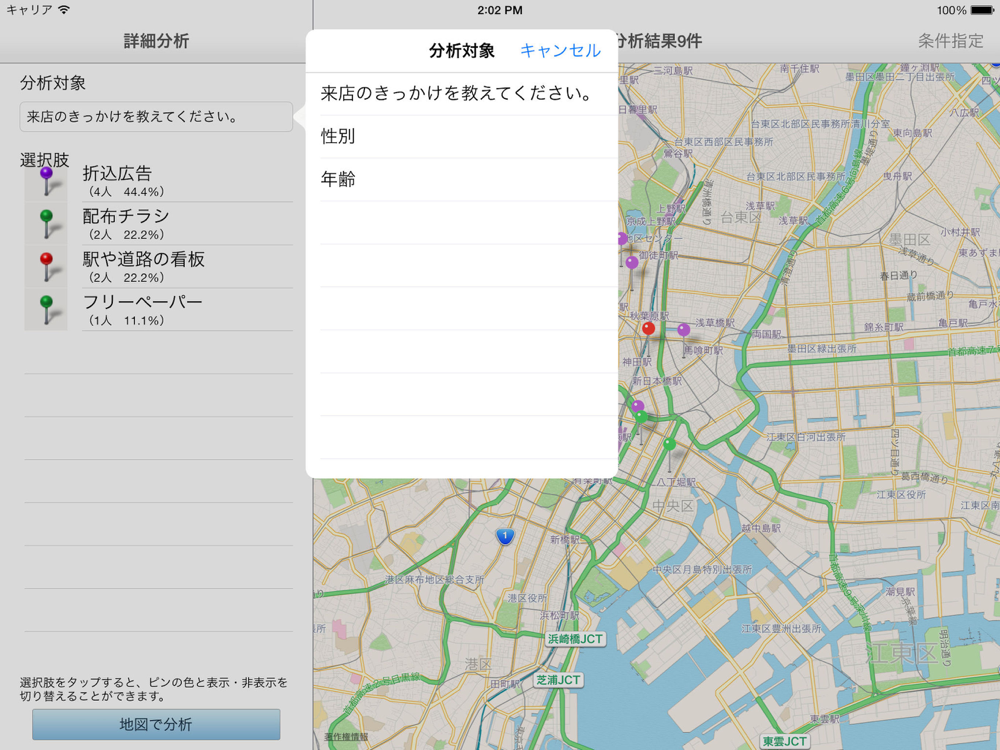1000x750 pixels.
Task: Toggle the フリーペーパー choice row
Action: pos(158,310)
